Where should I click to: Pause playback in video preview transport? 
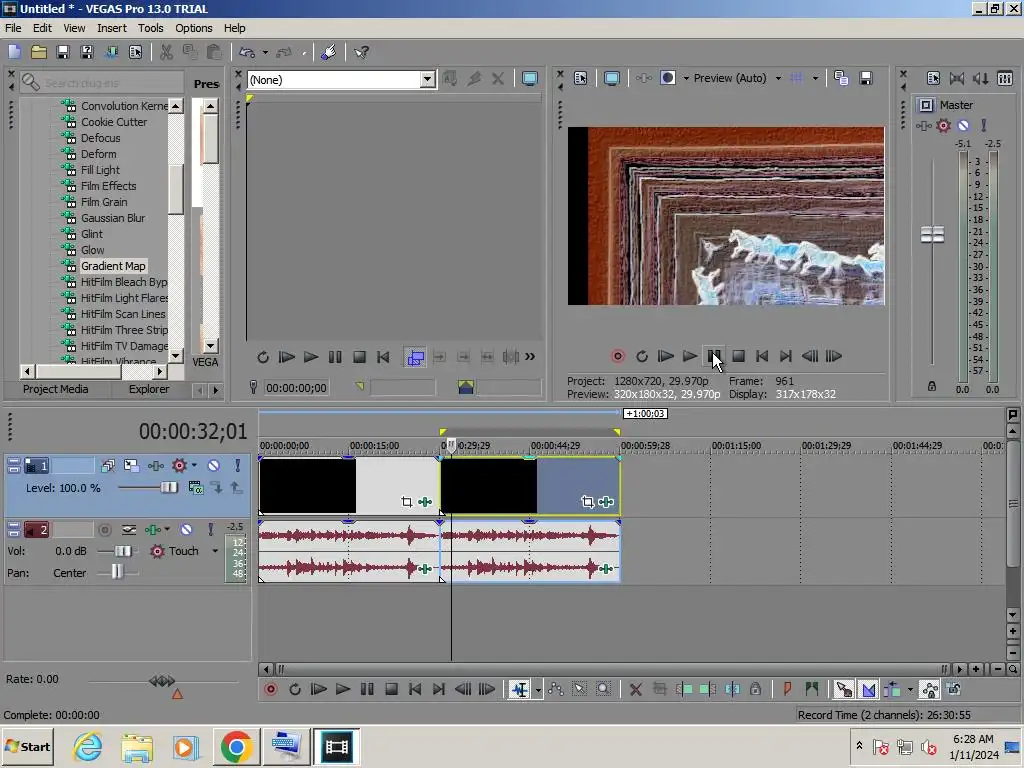[714, 356]
